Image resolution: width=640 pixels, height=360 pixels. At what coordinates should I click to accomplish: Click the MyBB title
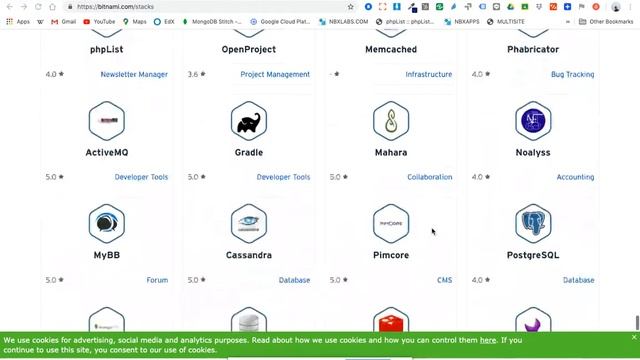[107, 255]
